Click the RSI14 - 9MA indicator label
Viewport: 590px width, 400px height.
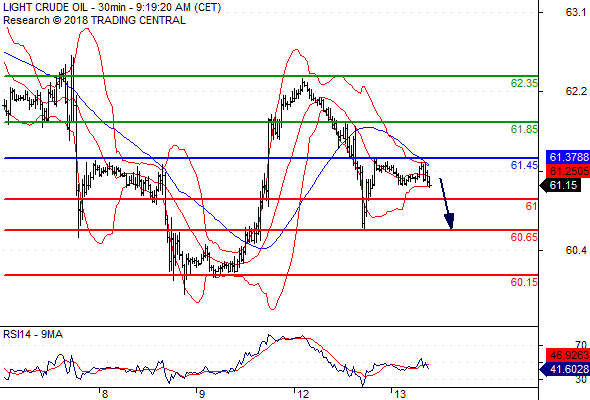(33, 334)
